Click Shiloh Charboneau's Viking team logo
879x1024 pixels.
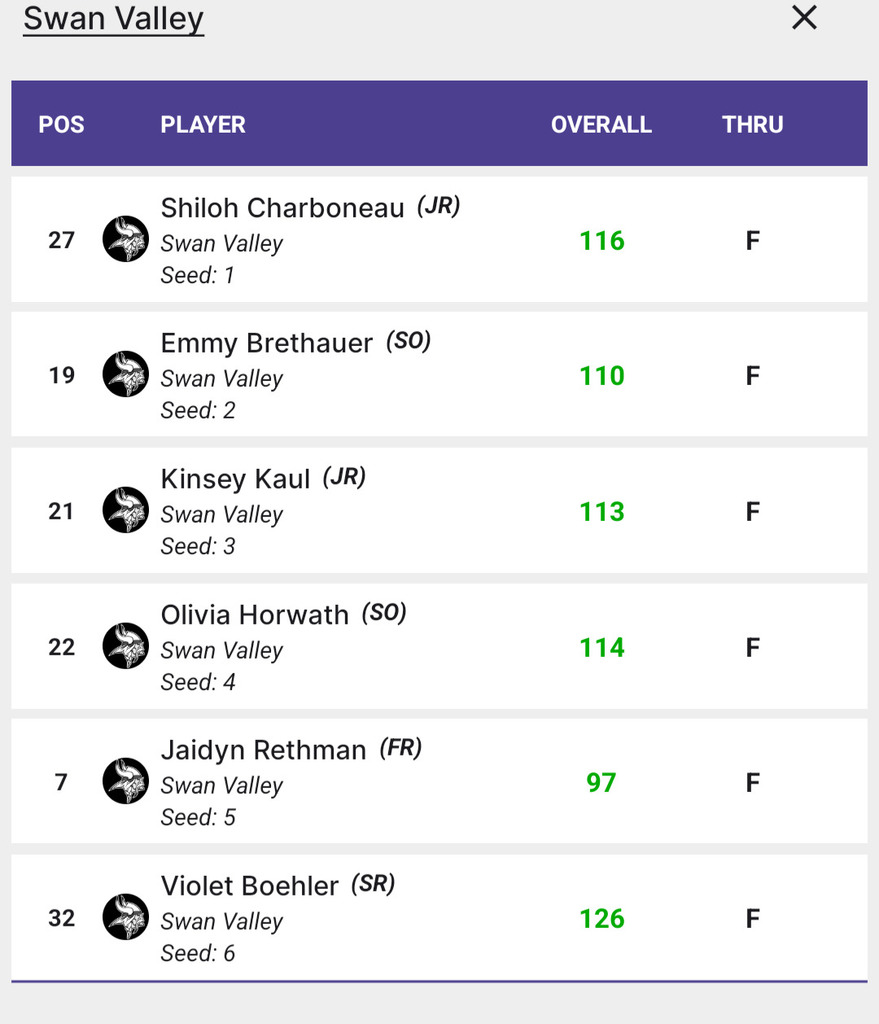[125, 240]
